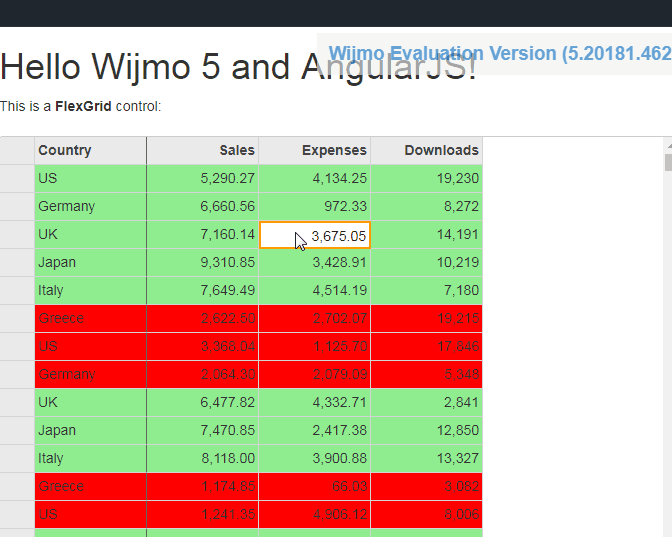
Task: Select the Germany cell in the green row
Action: coord(90,207)
